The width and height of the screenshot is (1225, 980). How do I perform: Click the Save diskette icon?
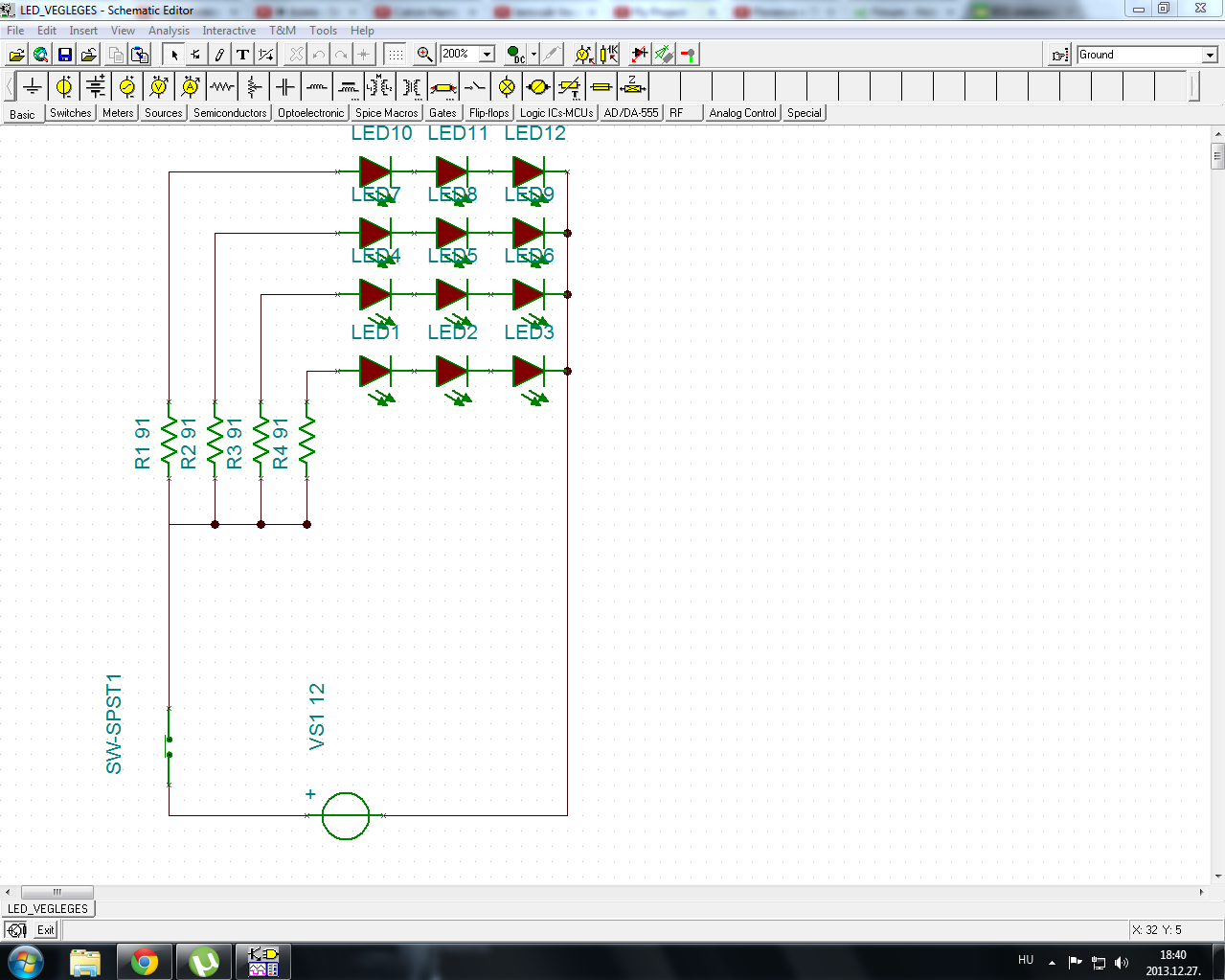[65, 55]
